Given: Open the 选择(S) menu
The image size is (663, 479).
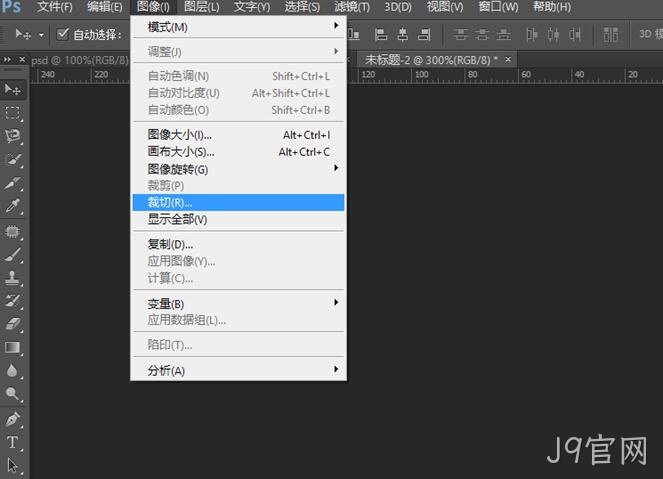Looking at the screenshot, I should [302, 7].
